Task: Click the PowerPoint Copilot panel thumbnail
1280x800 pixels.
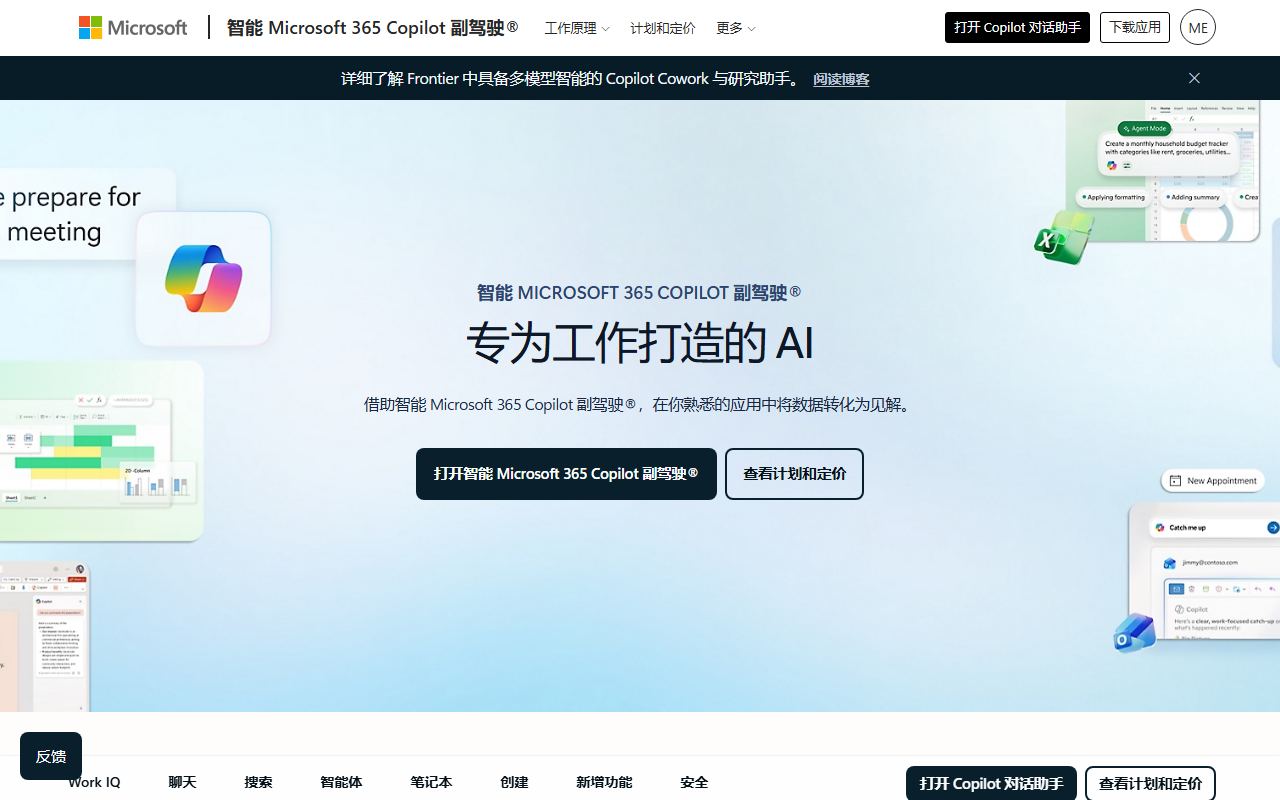Action: coord(45,636)
